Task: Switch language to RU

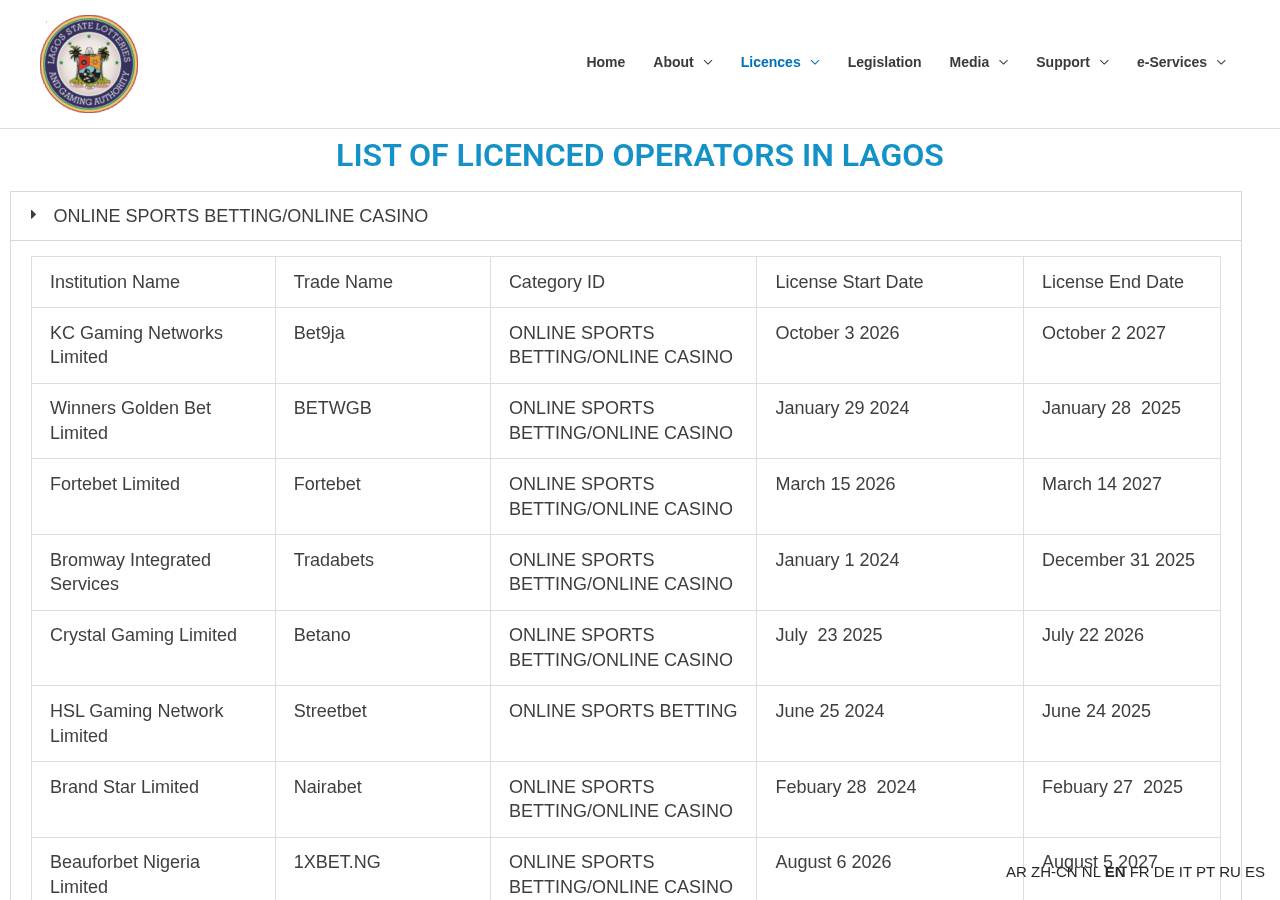Action: coord(1230,872)
